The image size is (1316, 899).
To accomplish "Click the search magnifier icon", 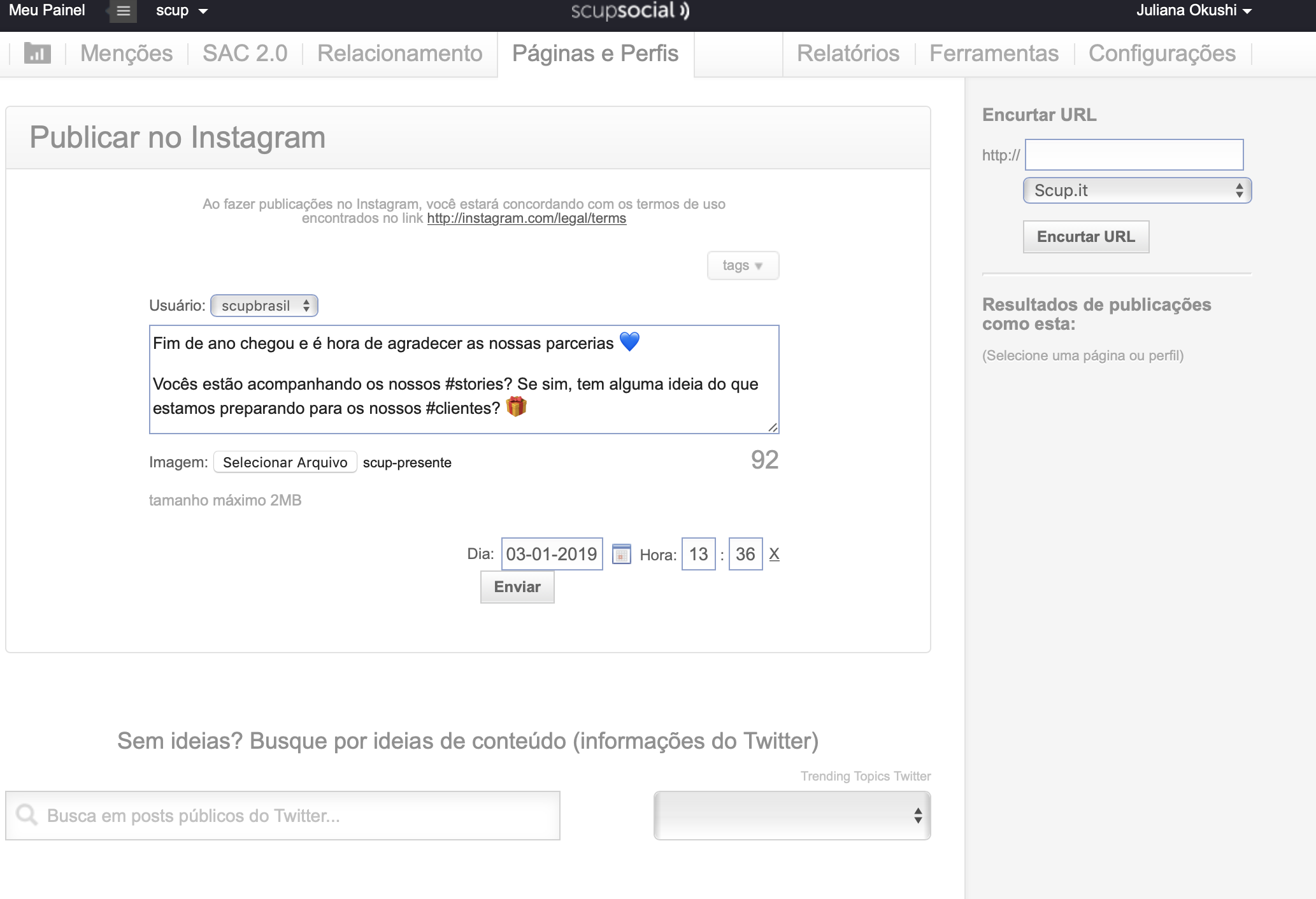I will [x=27, y=814].
